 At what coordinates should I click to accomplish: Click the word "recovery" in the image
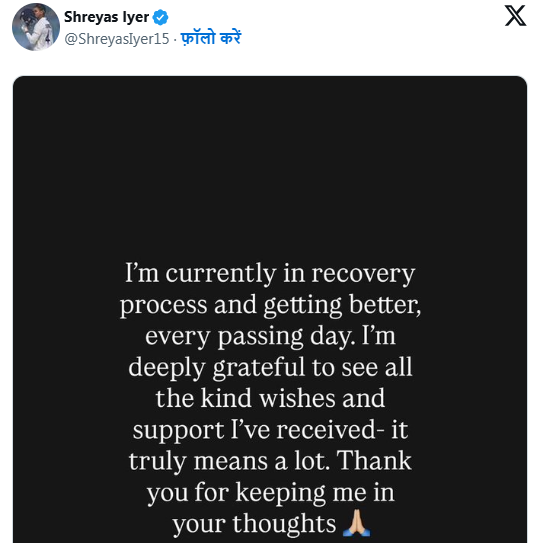point(363,274)
